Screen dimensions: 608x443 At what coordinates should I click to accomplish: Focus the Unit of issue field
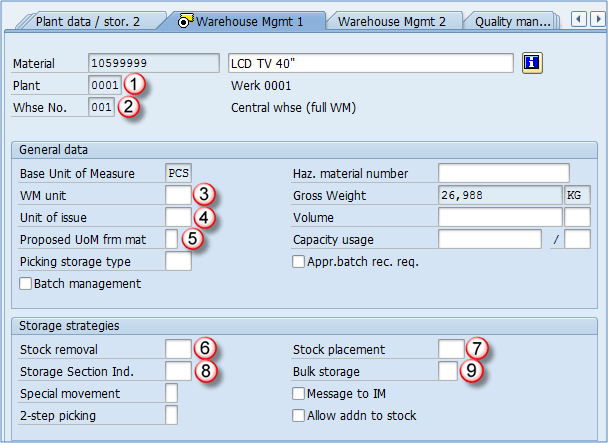pyautogui.click(x=177, y=217)
